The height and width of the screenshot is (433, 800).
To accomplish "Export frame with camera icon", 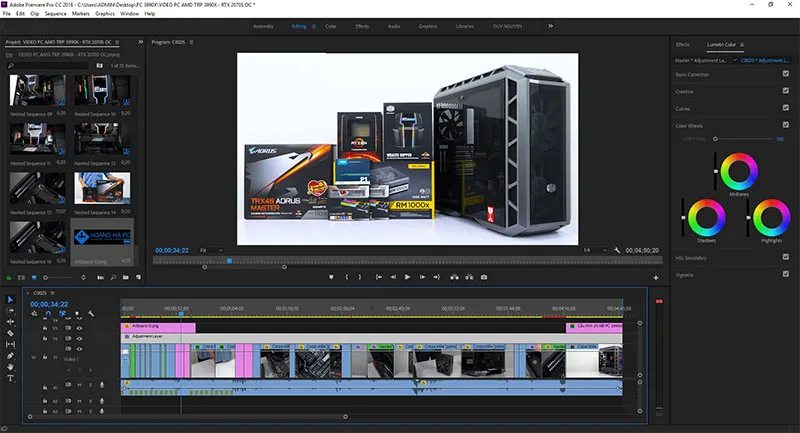I will (x=484, y=277).
